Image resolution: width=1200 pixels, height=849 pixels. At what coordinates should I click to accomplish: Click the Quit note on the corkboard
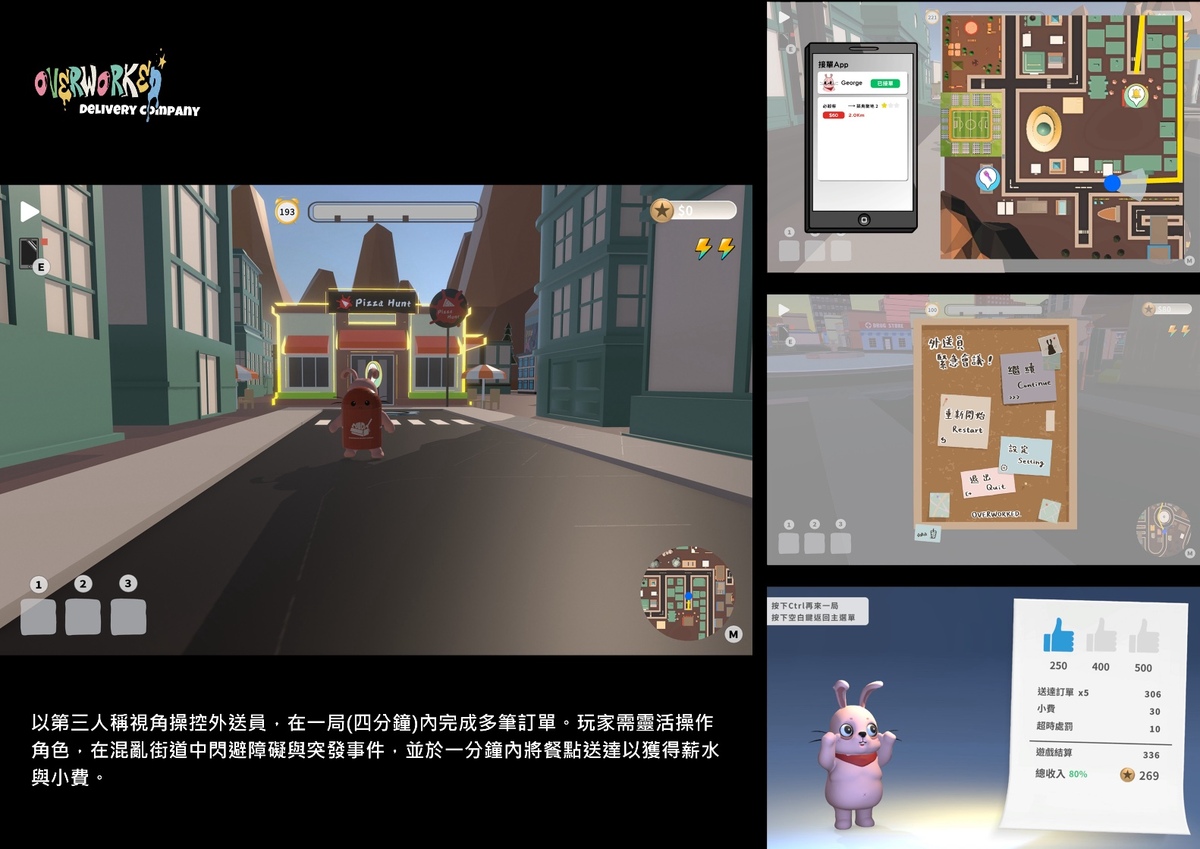(x=987, y=482)
